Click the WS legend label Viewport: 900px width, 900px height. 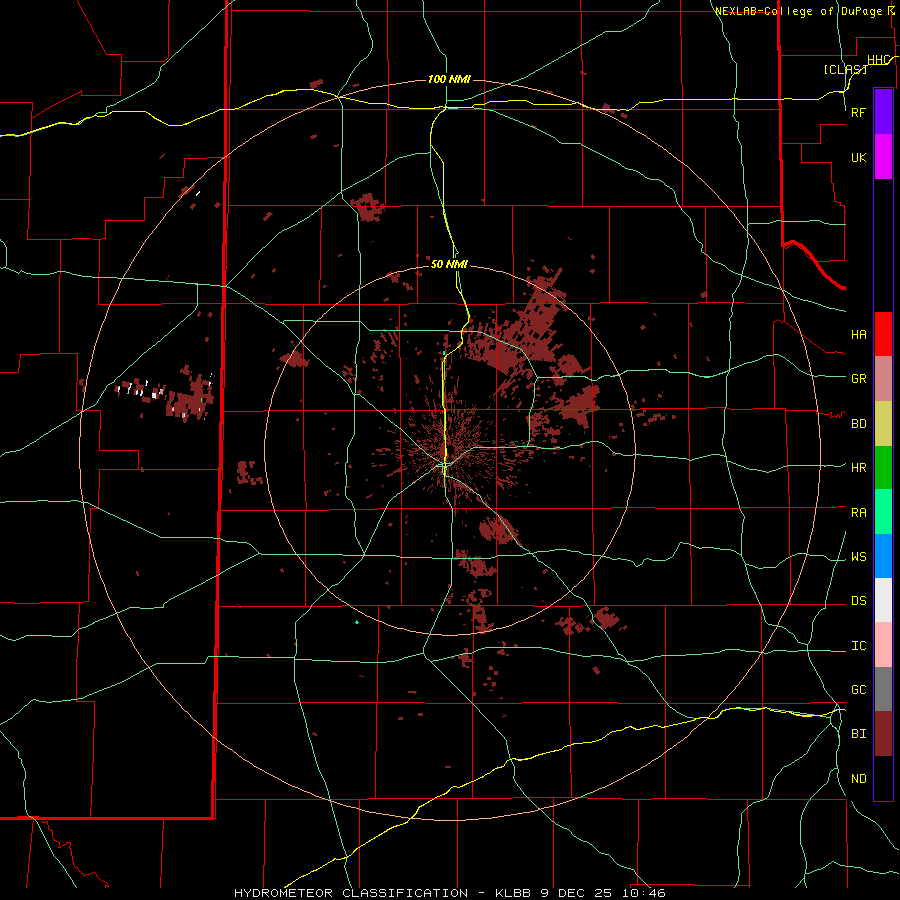pyautogui.click(x=858, y=557)
